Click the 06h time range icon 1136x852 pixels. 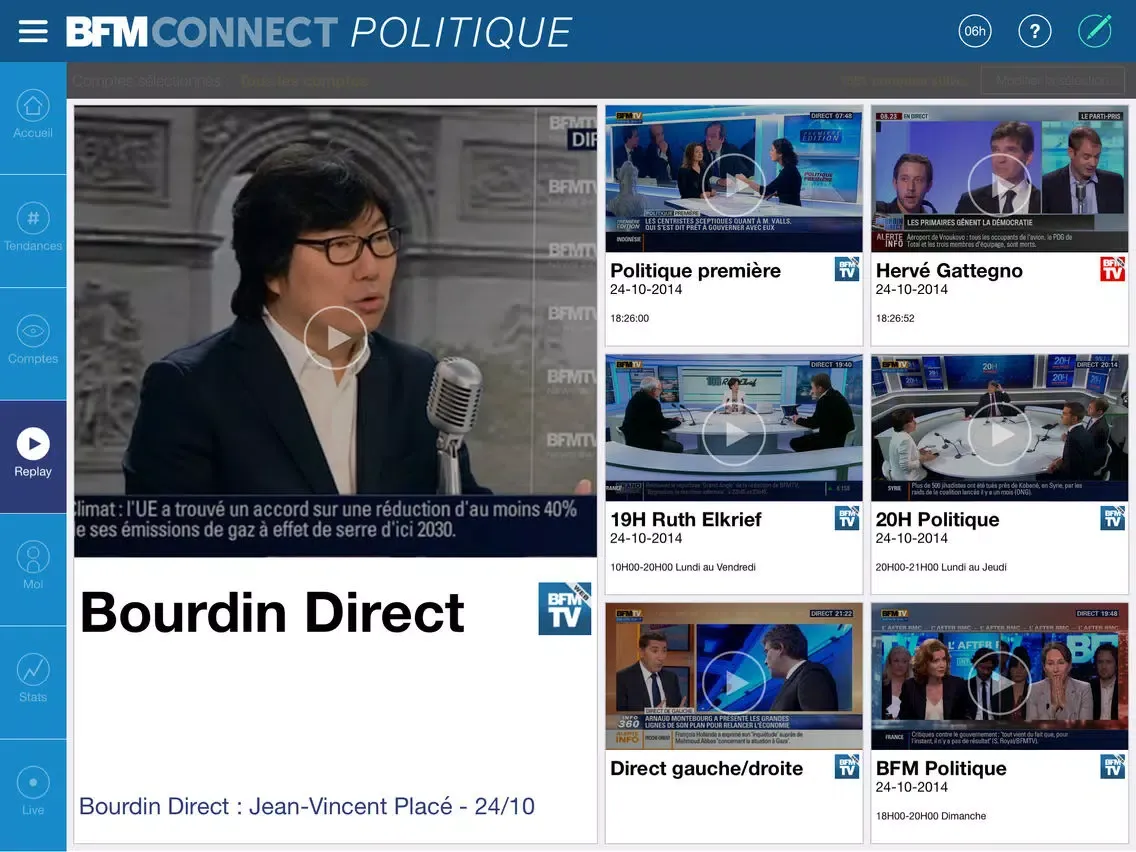974,31
